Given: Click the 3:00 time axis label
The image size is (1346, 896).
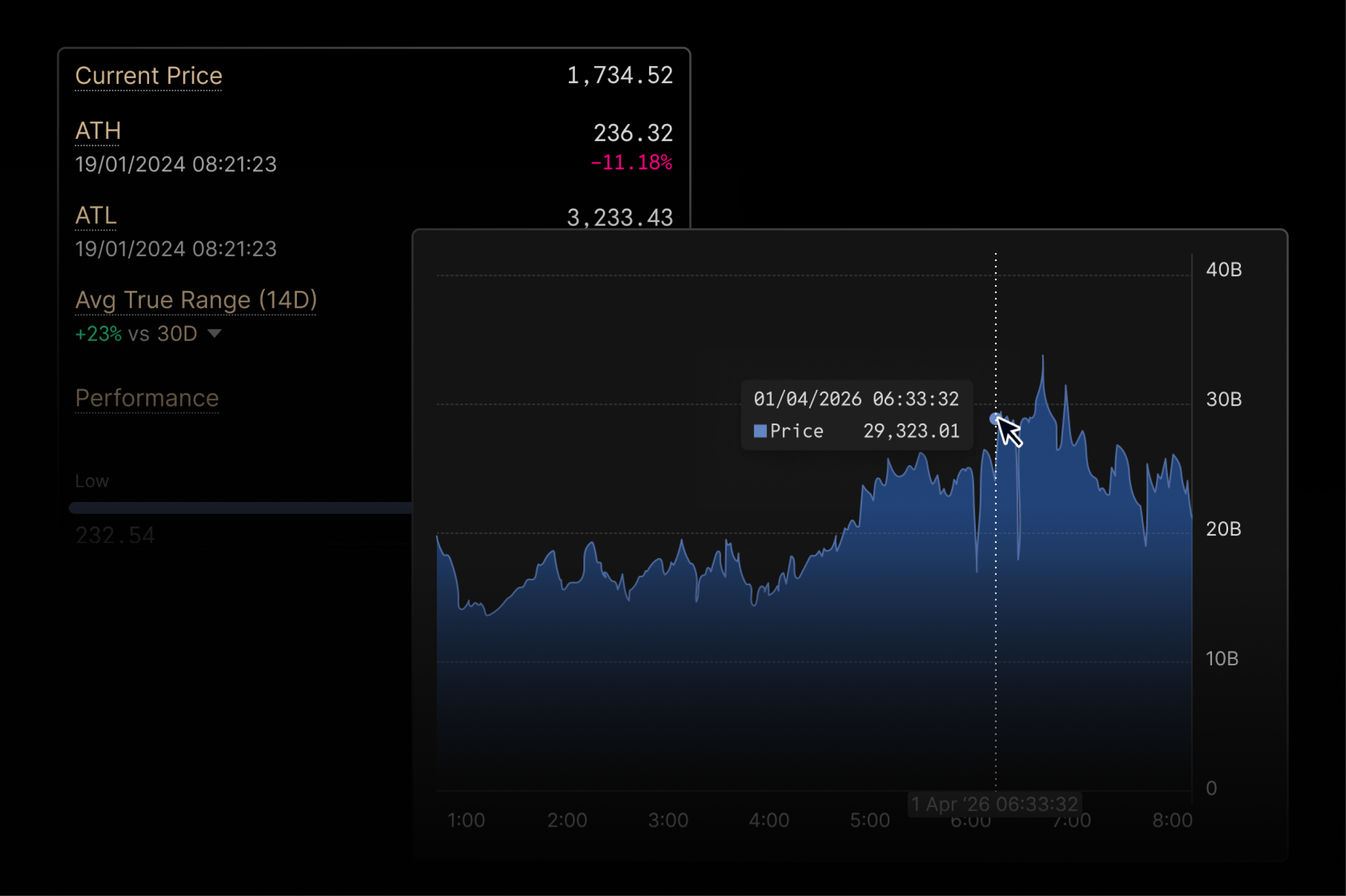Looking at the screenshot, I should click(668, 821).
